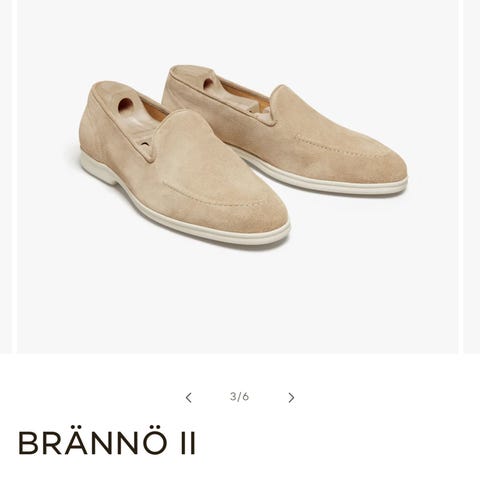The width and height of the screenshot is (480, 480).
Task: Click the number 6 in the image counter
Action: [x=246, y=397]
